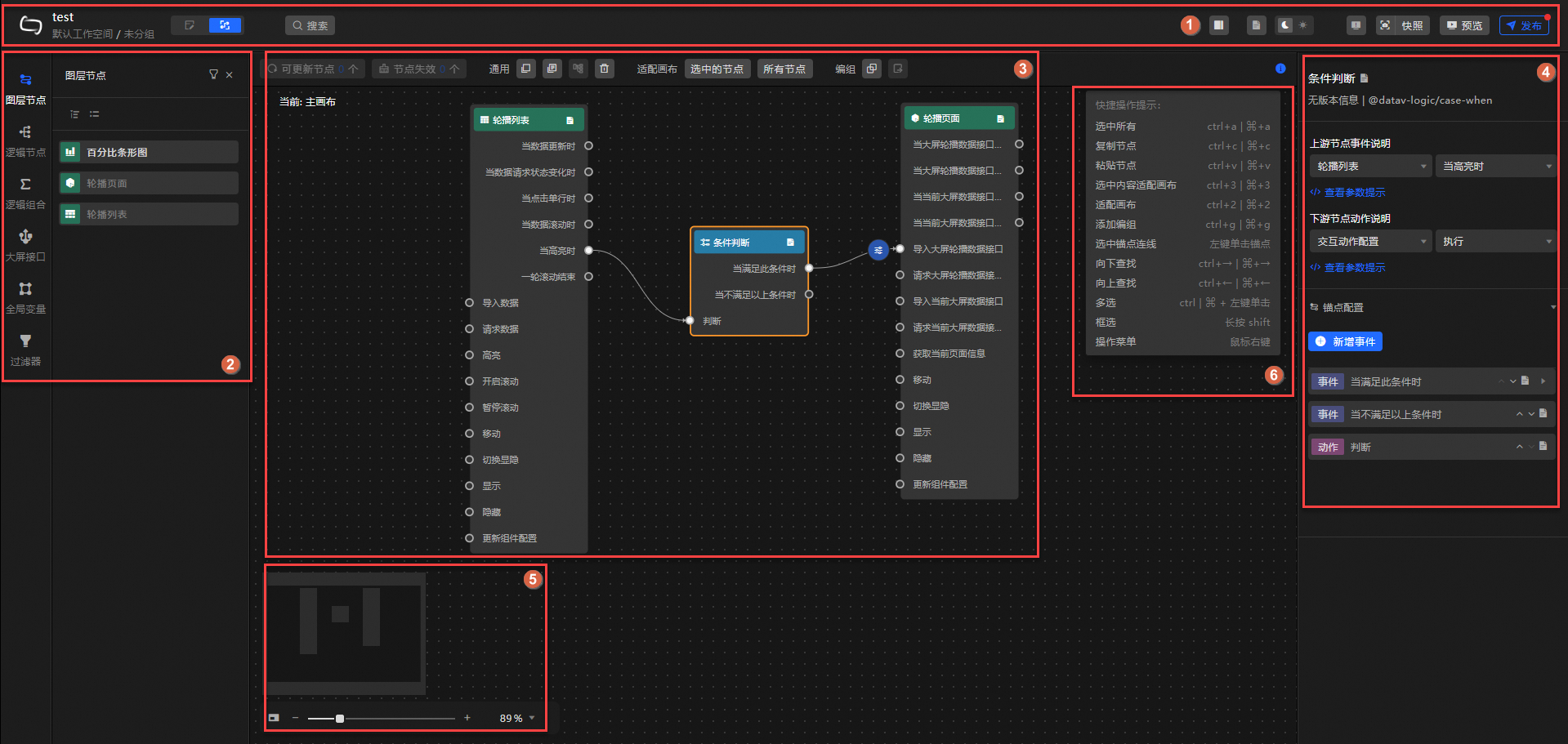Screen dimensions: 1568x744
Task: Collapse the 锚点配置 section
Action: [1553, 307]
